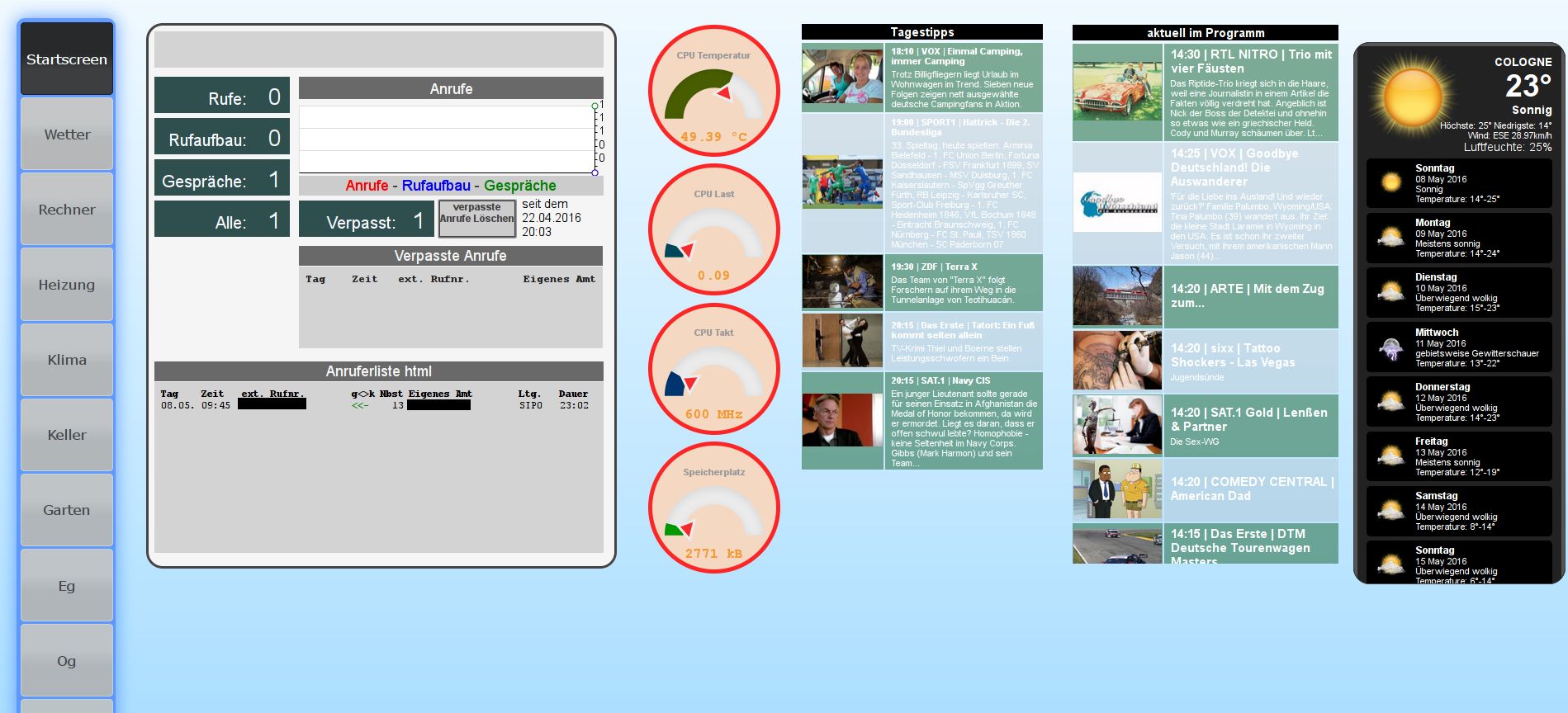Click the aktuell im Programm header
Image resolution: width=1568 pixels, height=713 pixels.
click(x=1206, y=33)
